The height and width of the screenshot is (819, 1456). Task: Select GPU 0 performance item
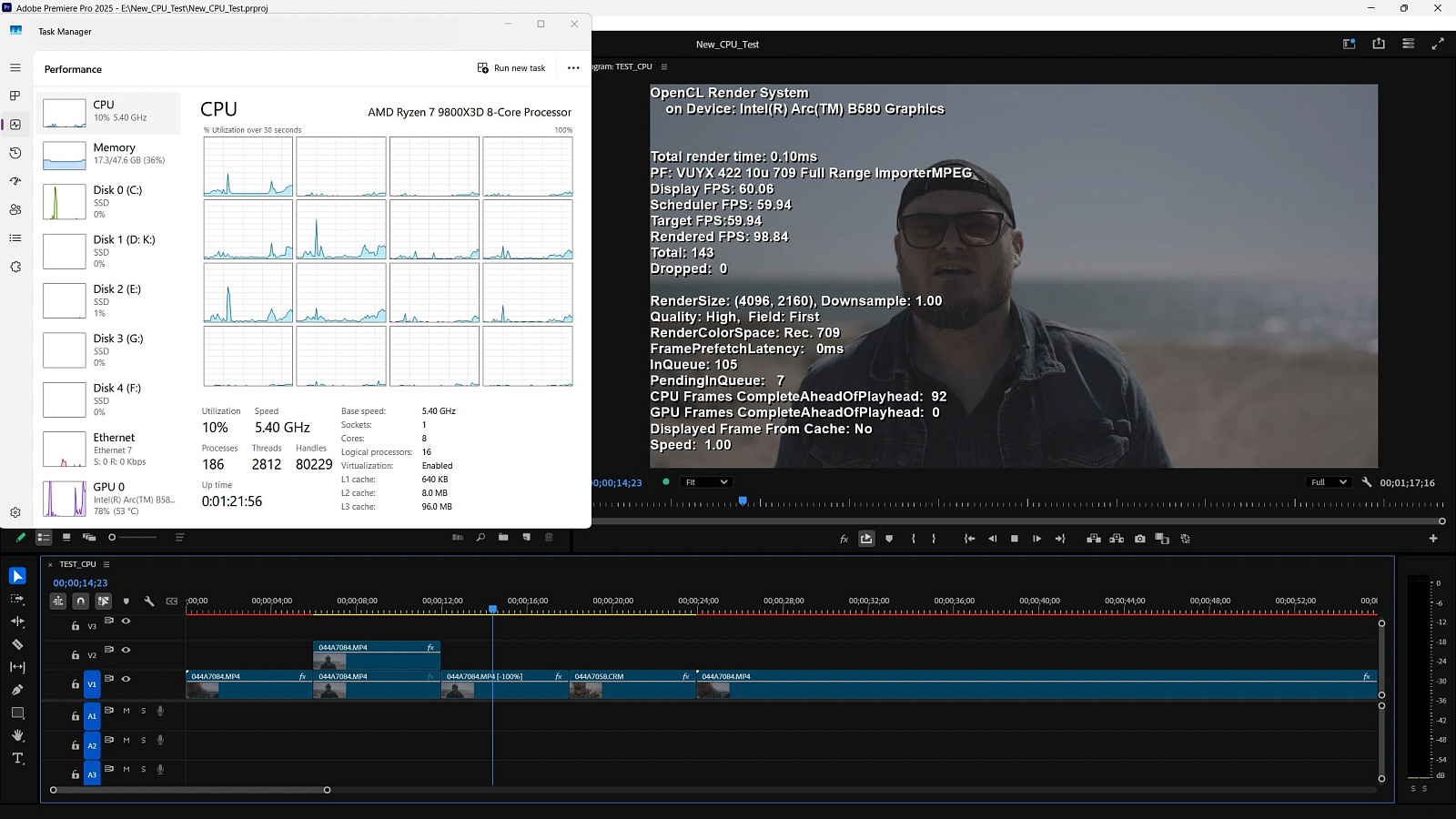[108, 499]
